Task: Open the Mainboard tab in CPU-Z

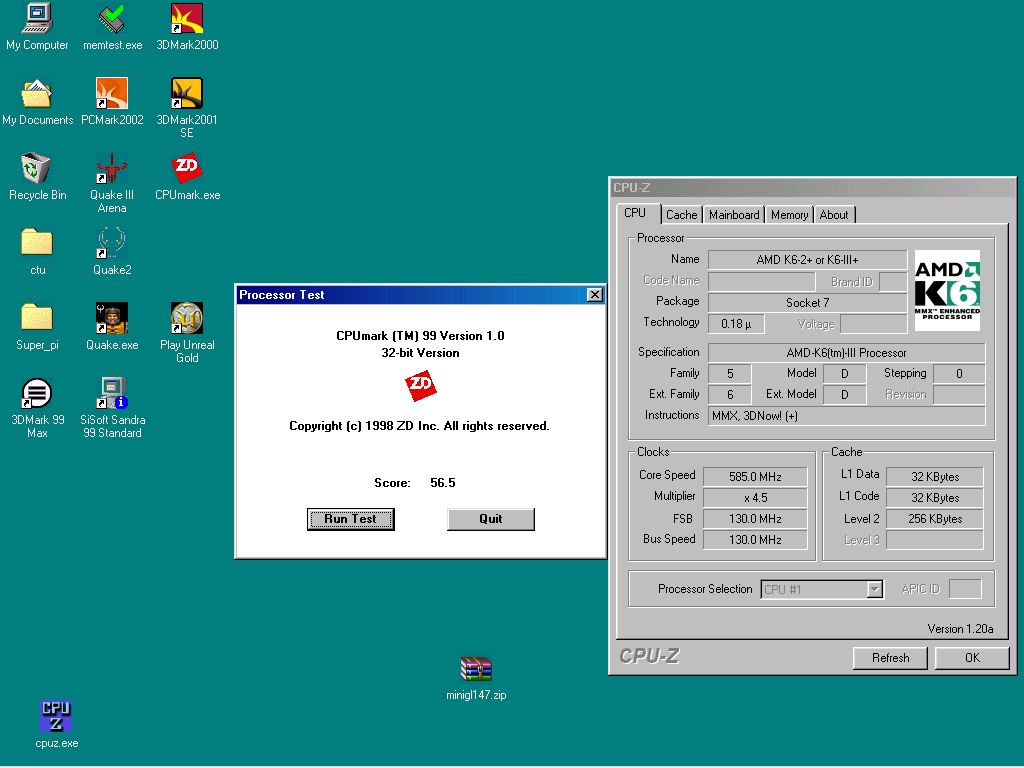Action: 734,215
